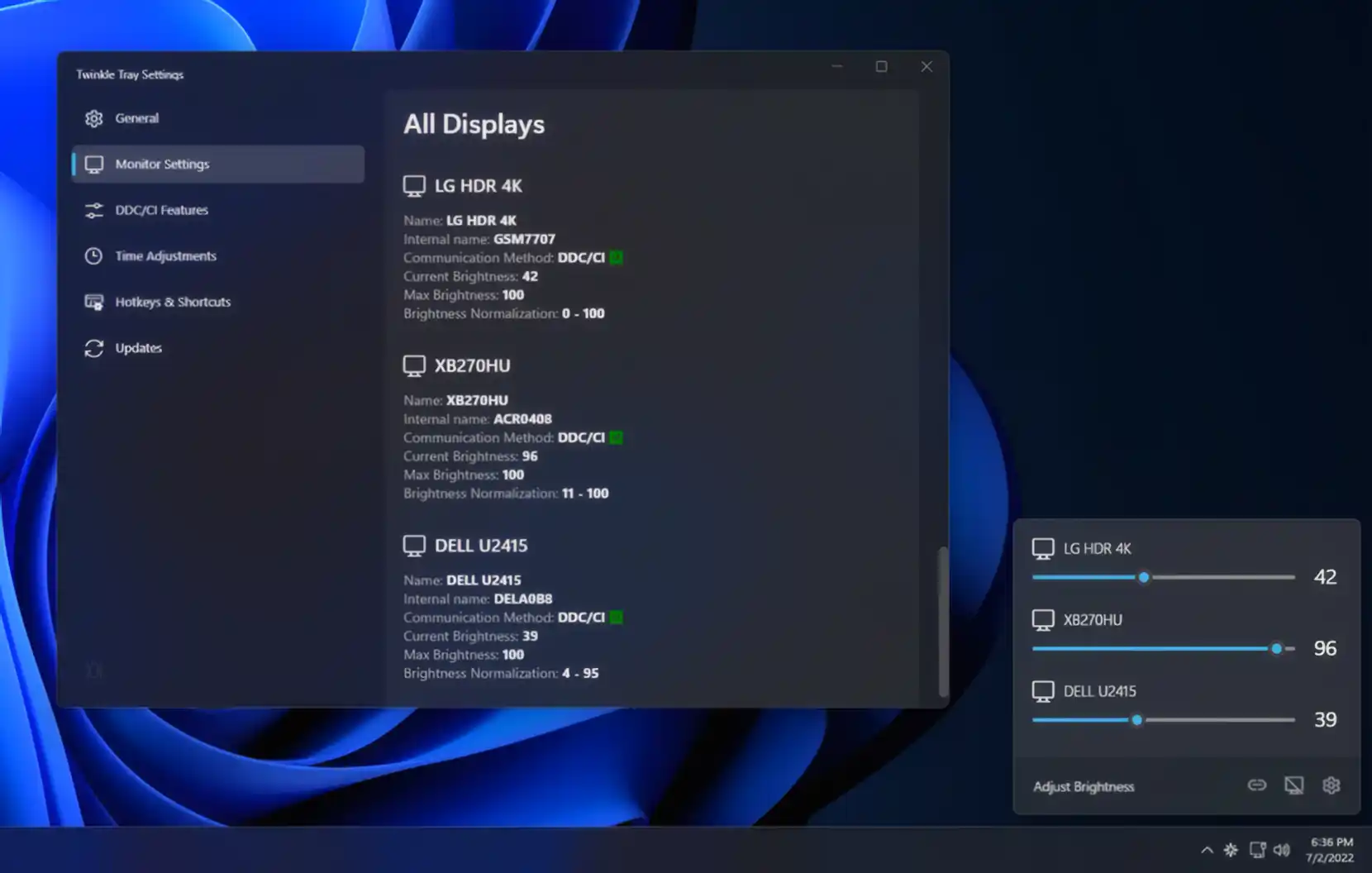Viewport: 1372px width, 873px height.
Task: Click the Updates refresh icon
Action: (94, 348)
